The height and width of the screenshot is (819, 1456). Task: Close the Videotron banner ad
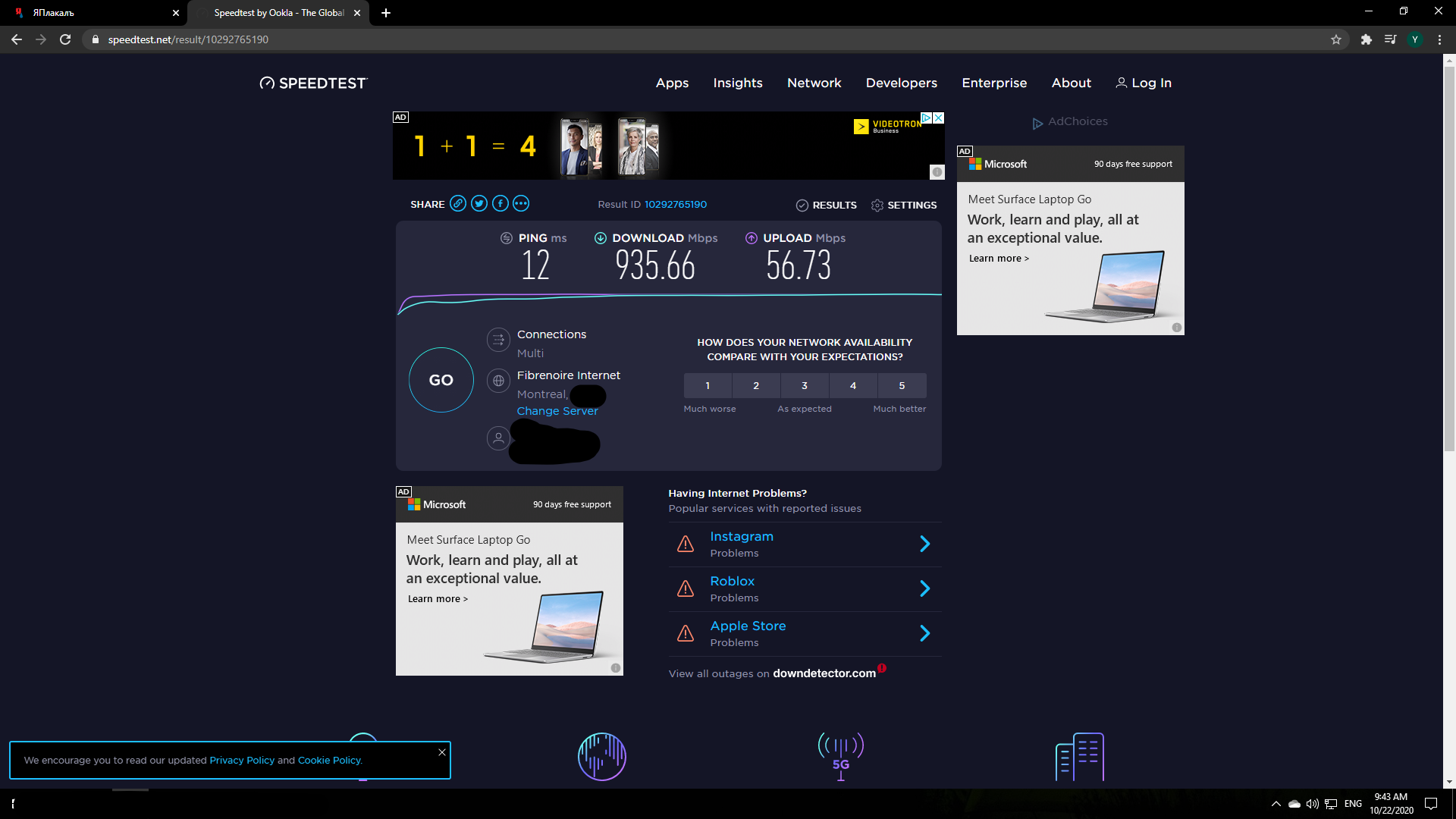point(938,118)
